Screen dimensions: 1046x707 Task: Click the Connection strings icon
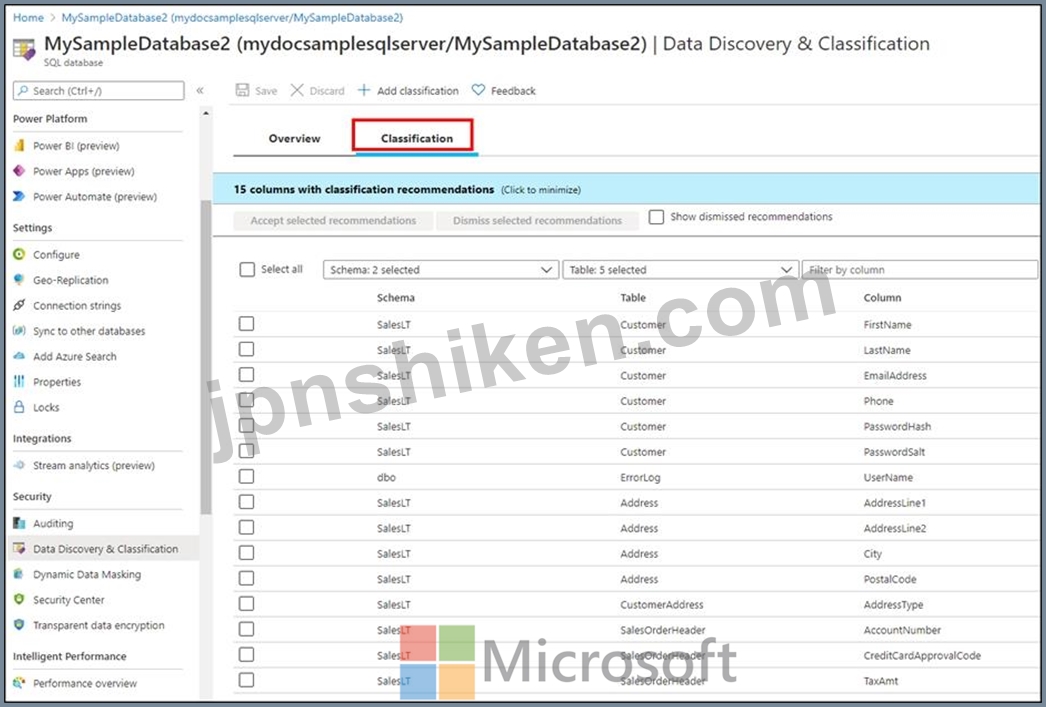click(19, 305)
